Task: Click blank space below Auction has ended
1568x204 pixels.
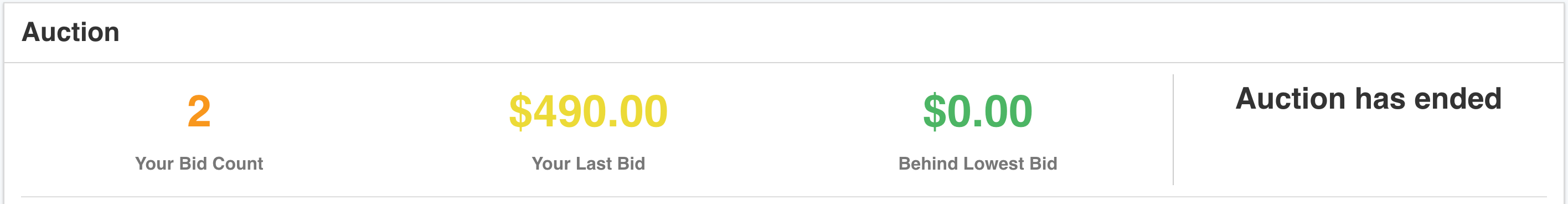Action: pyautogui.click(x=1368, y=152)
